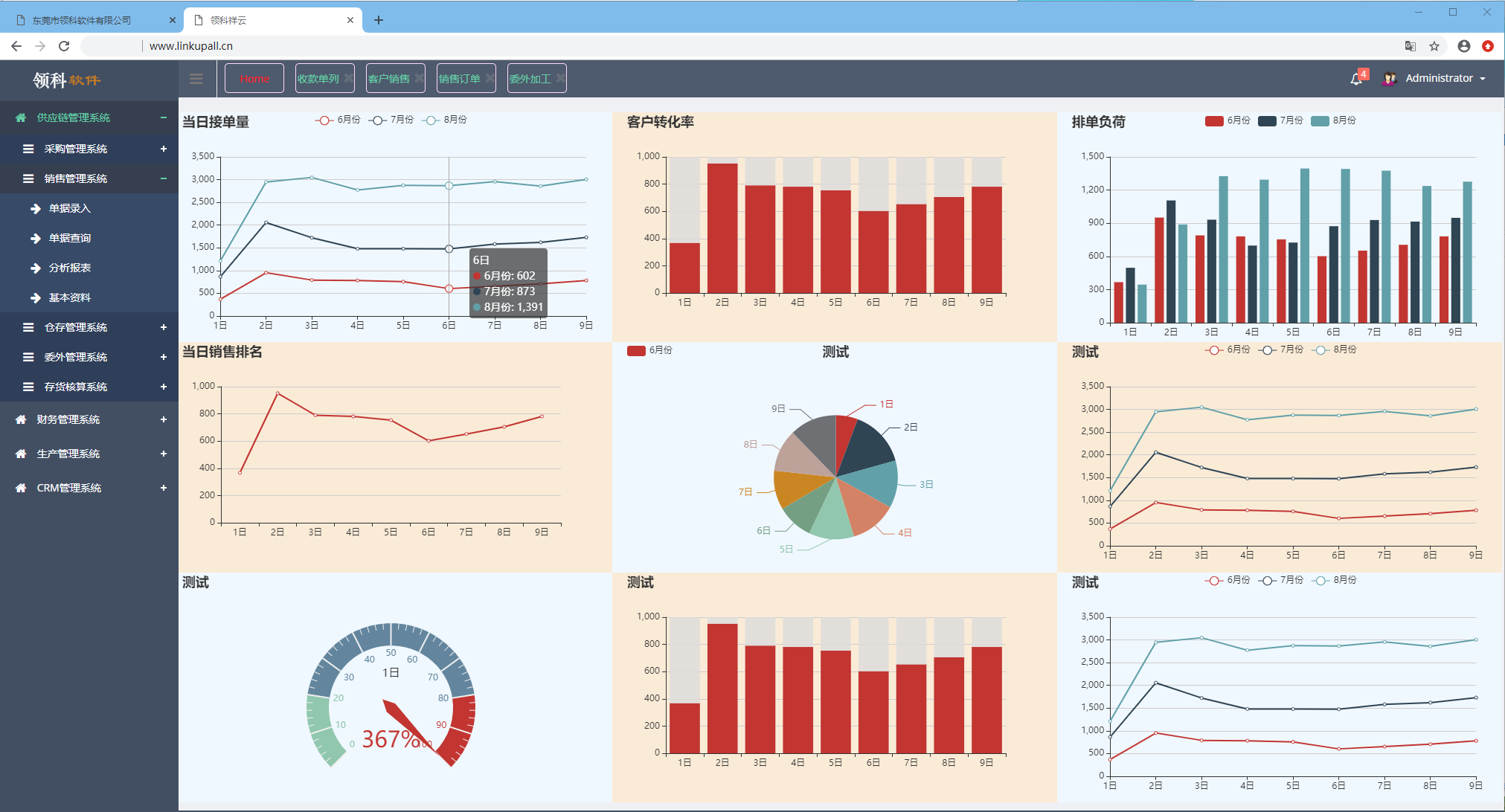Screen dimensions: 1505x812
Task: Open the Administrator dropdown menu
Action: click(1445, 78)
